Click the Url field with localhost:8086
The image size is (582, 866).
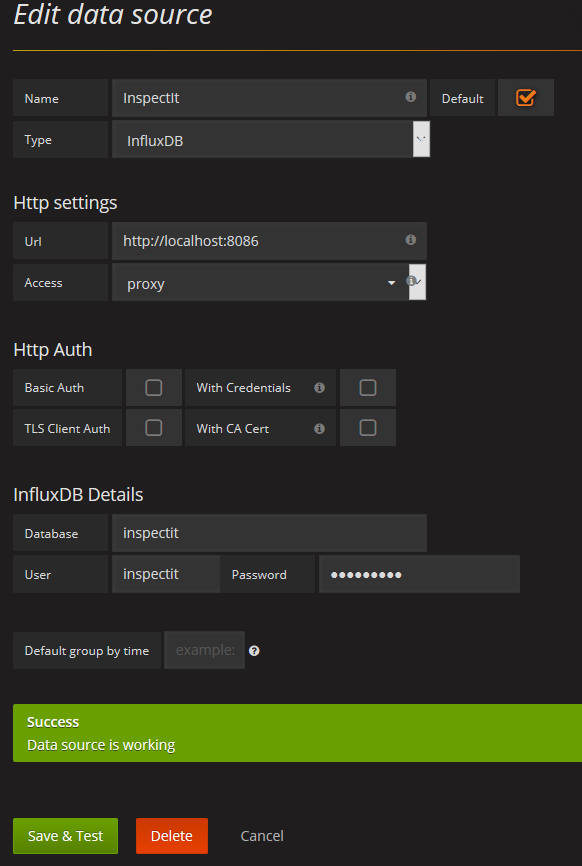[x=269, y=241]
